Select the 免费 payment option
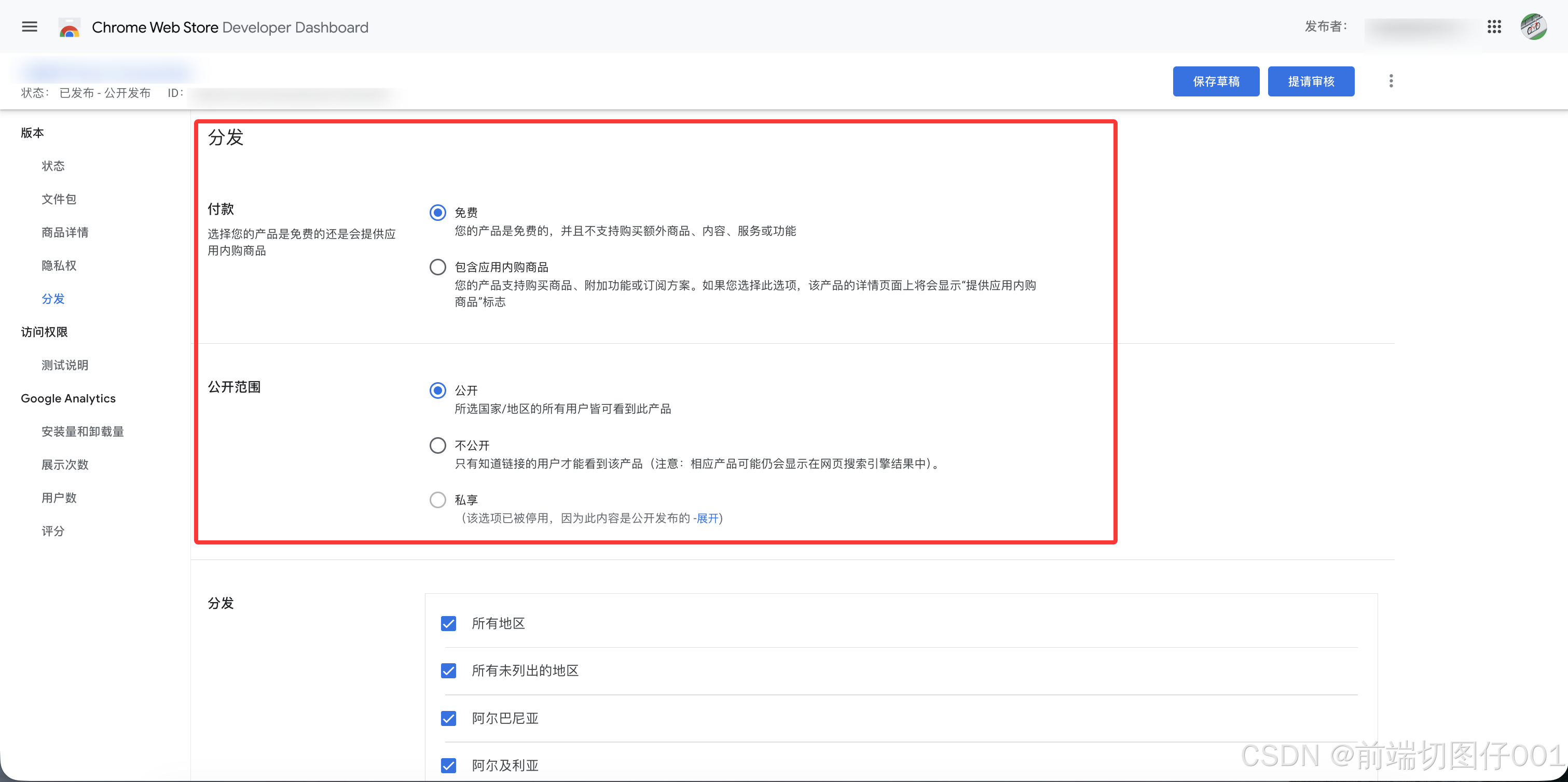 pos(437,213)
